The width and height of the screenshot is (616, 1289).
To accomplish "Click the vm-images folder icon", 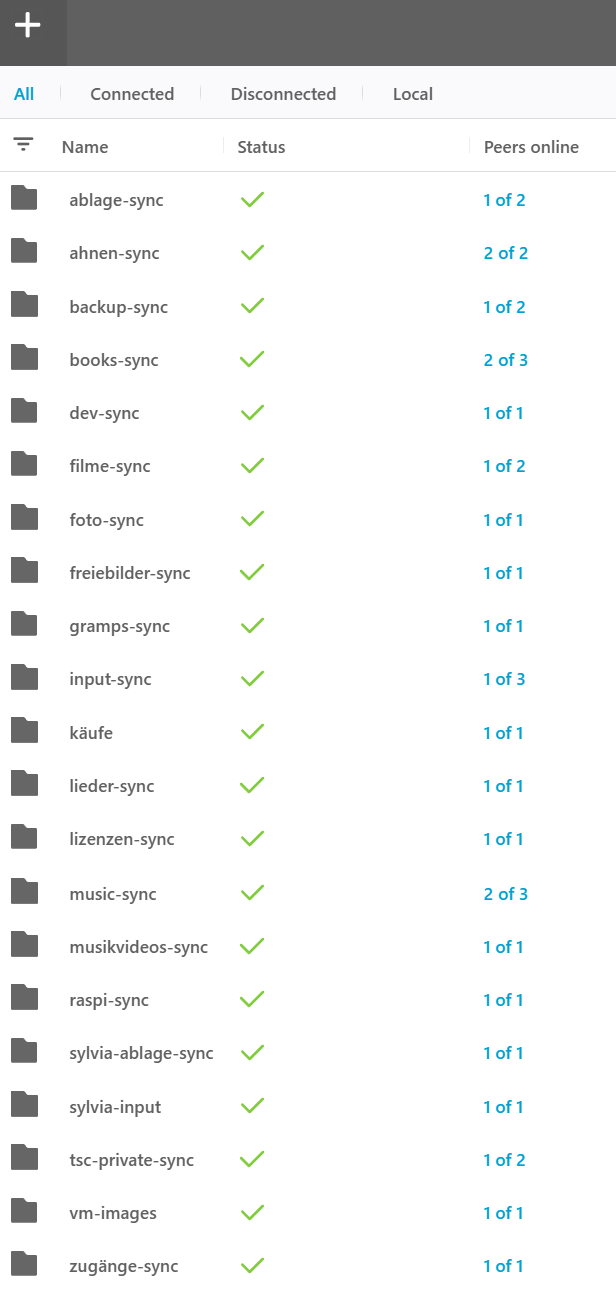I will click(24, 1213).
